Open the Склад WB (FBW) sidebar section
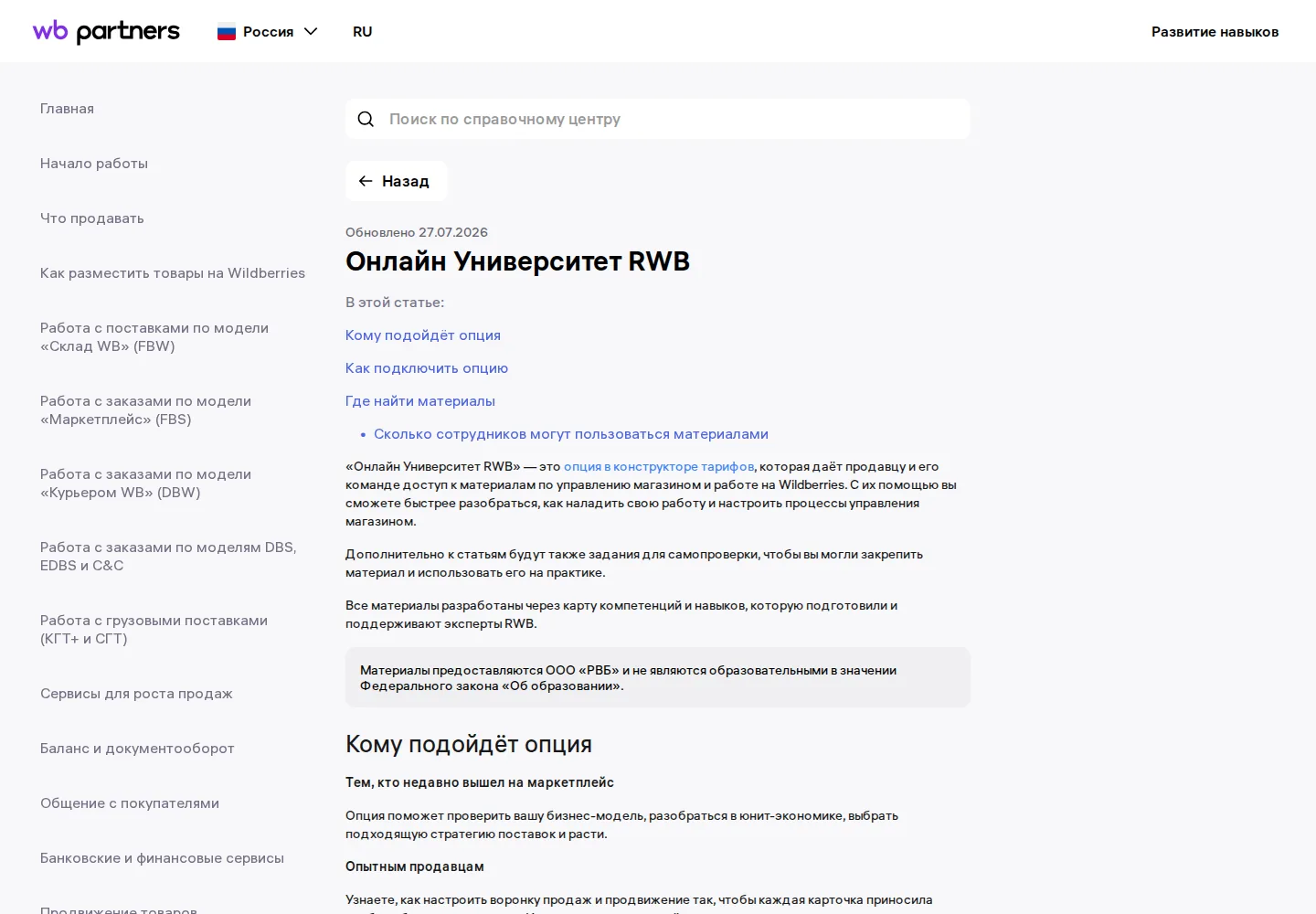The image size is (1316, 914). pyautogui.click(x=154, y=337)
